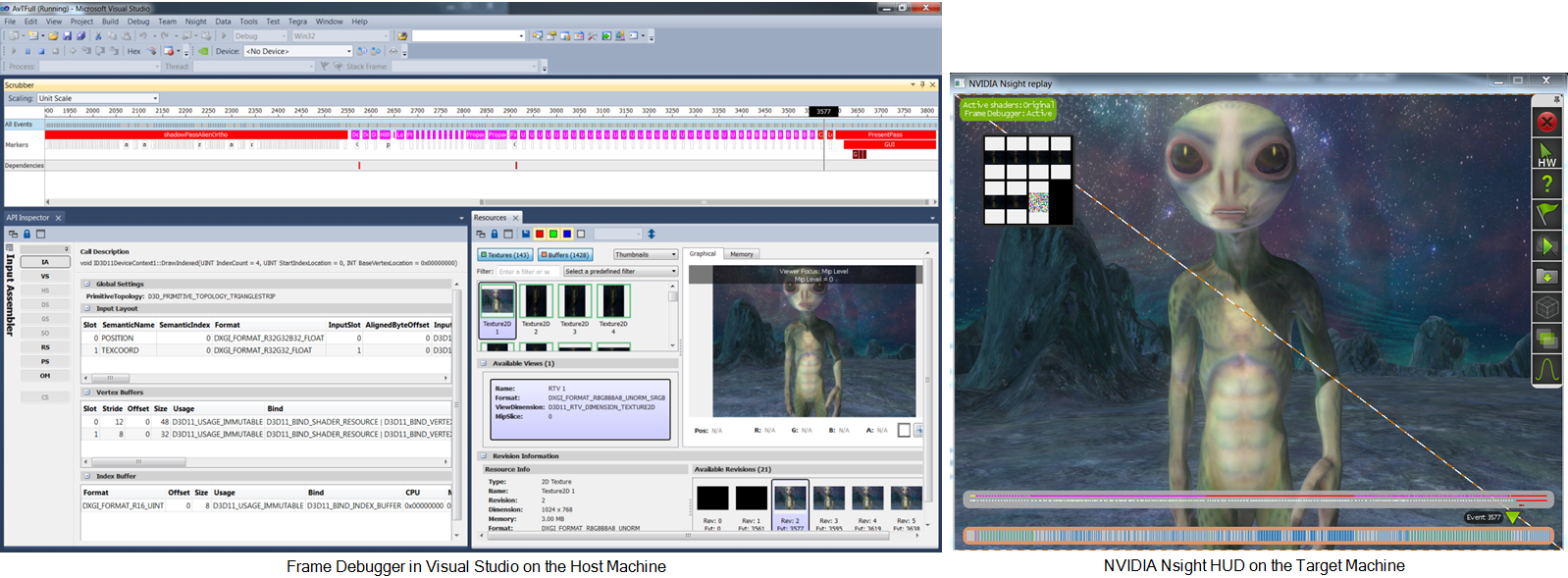The image size is (1568, 578).
Task: Click the resource Filter text field
Action: pyautogui.click(x=528, y=271)
